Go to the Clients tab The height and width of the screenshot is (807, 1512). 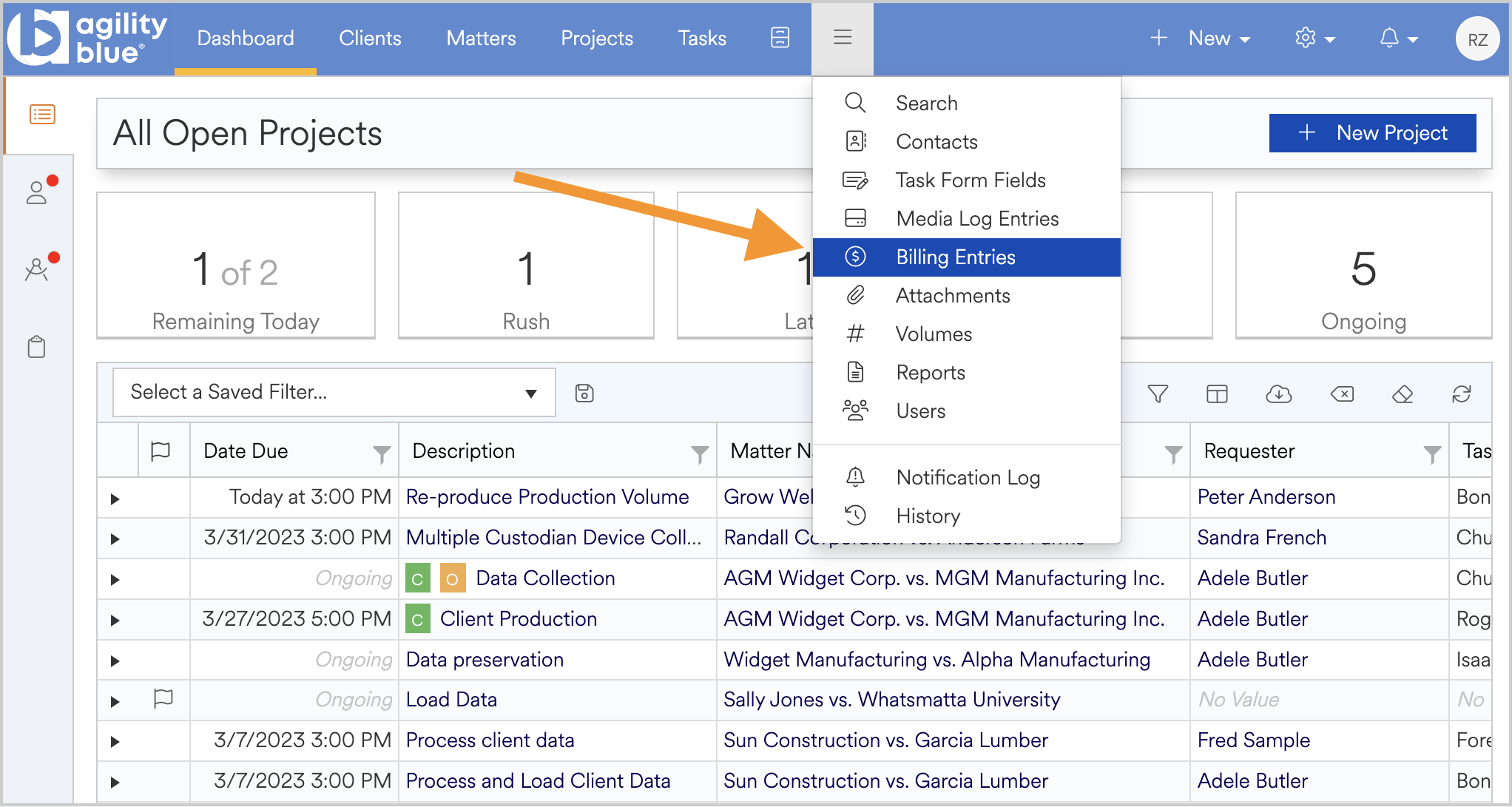point(370,38)
